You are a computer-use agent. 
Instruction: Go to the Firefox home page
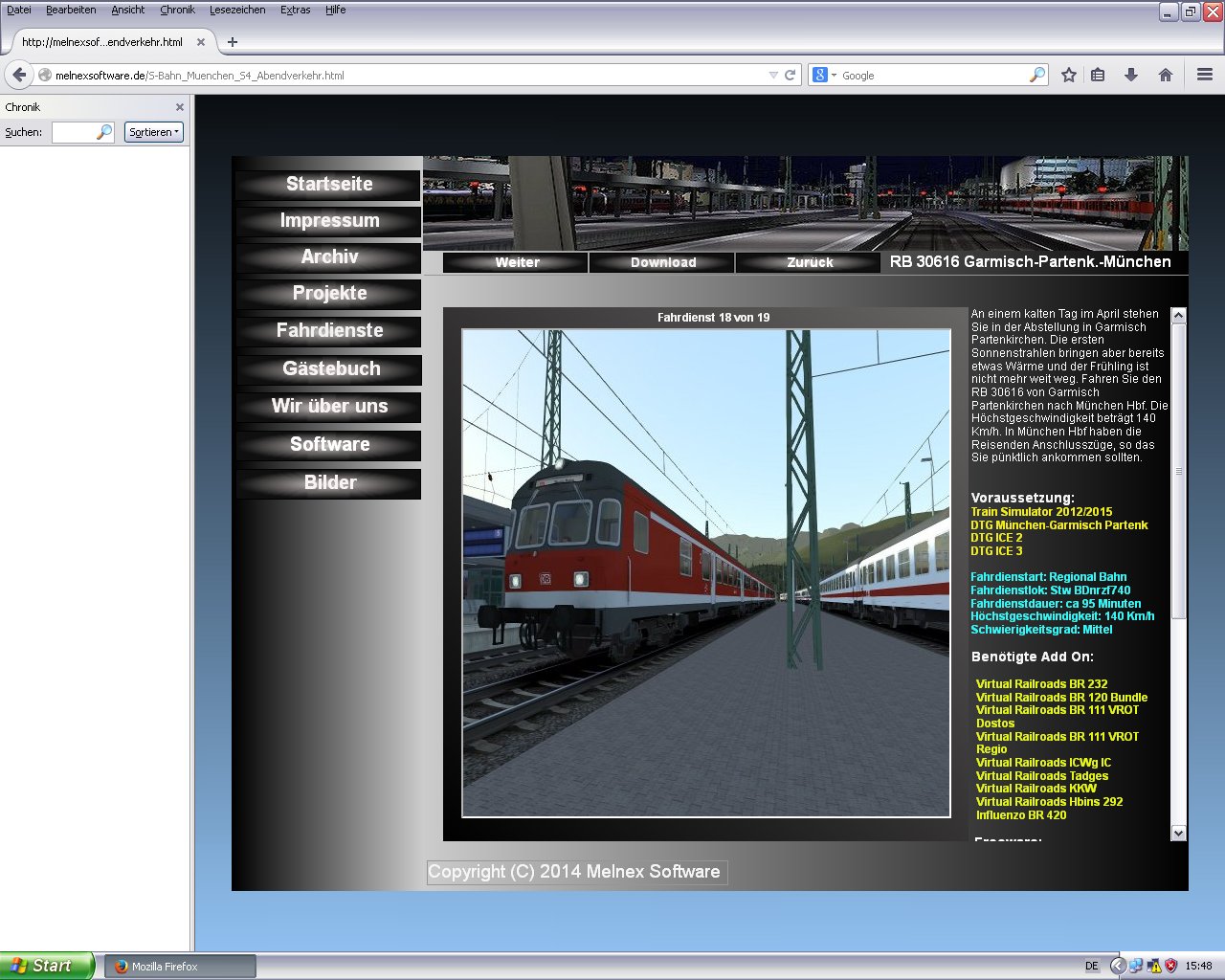click(x=1166, y=75)
